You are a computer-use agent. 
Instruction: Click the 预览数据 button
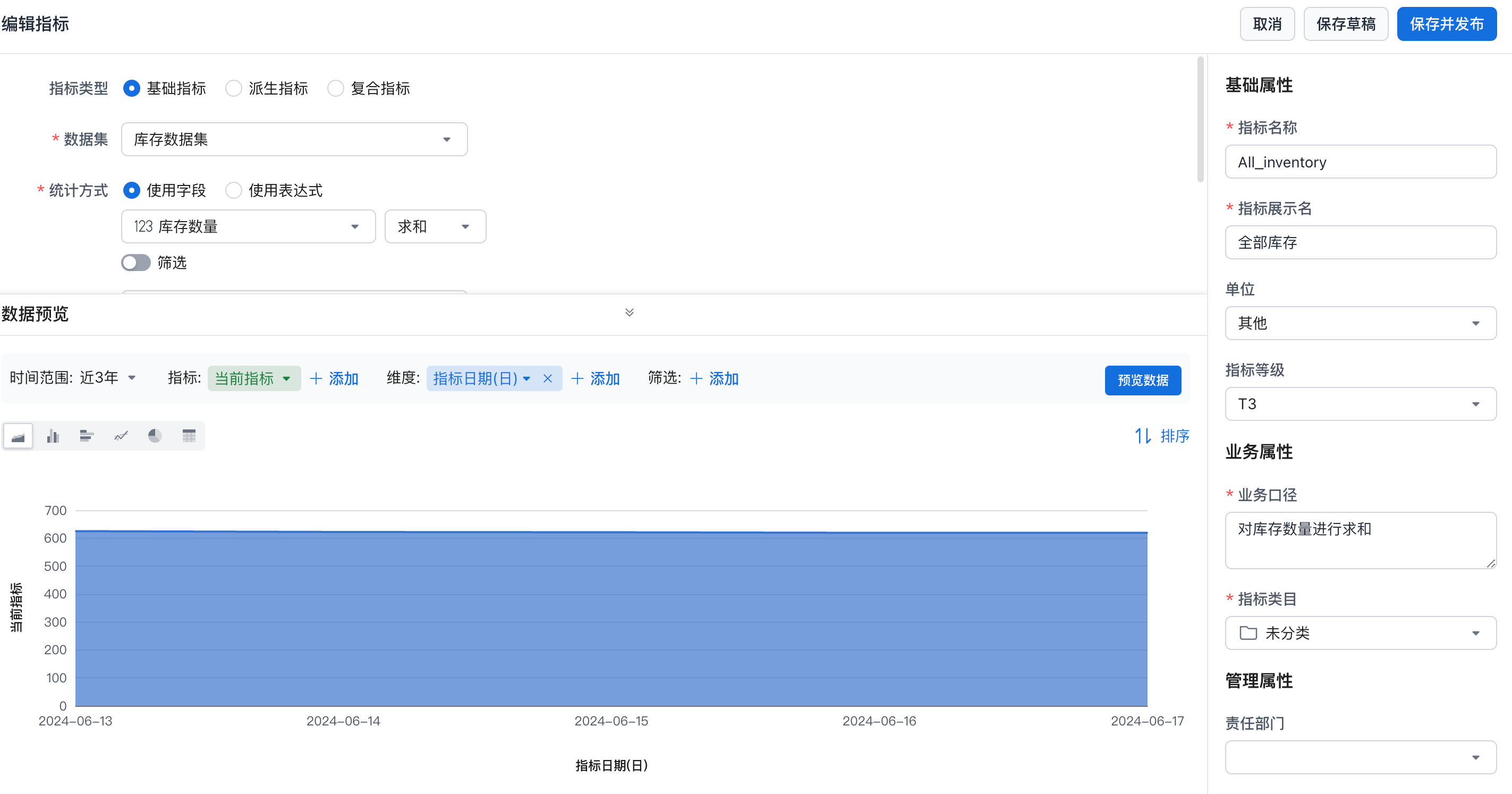(1142, 380)
